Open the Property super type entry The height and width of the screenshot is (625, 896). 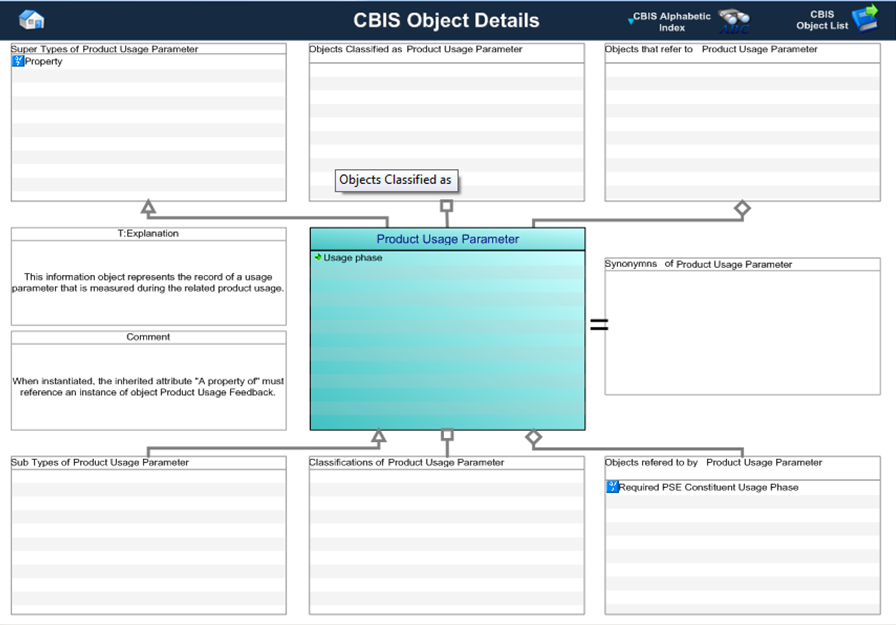[43, 61]
